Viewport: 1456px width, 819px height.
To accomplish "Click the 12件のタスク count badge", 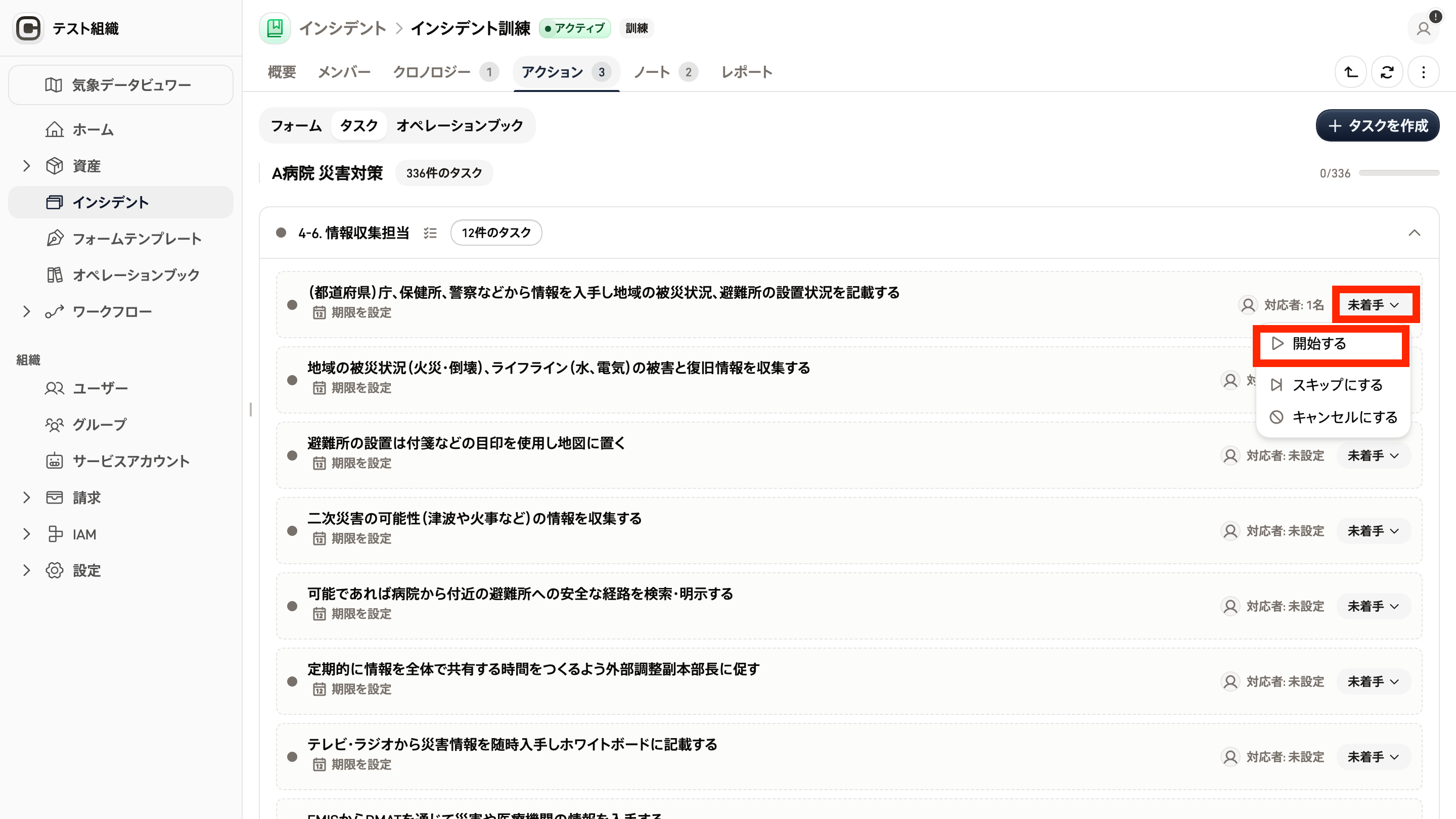I will coord(495,233).
